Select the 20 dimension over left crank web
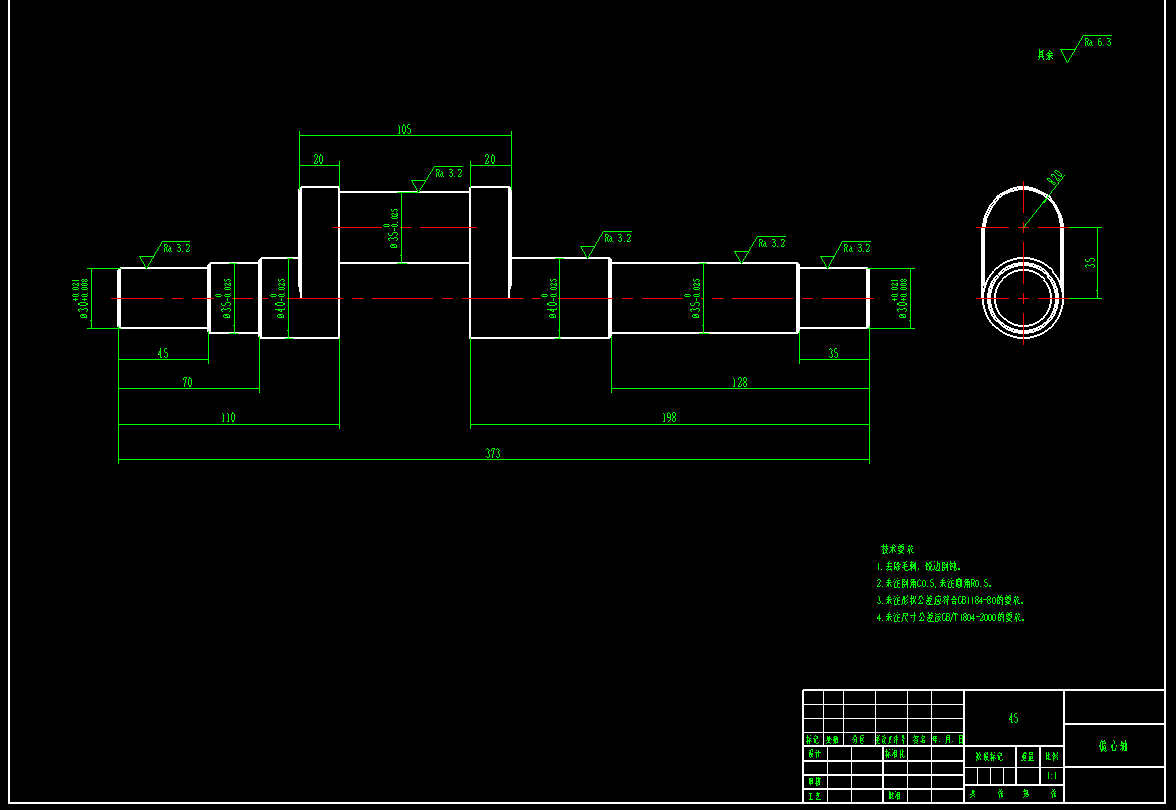 [319, 159]
